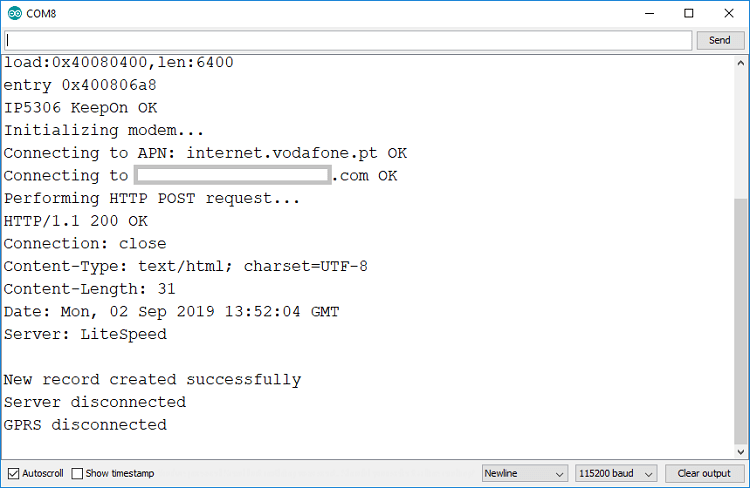The height and width of the screenshot is (488, 750).
Task: Click the scrollbar track above the thumb
Action: (x=740, y=130)
